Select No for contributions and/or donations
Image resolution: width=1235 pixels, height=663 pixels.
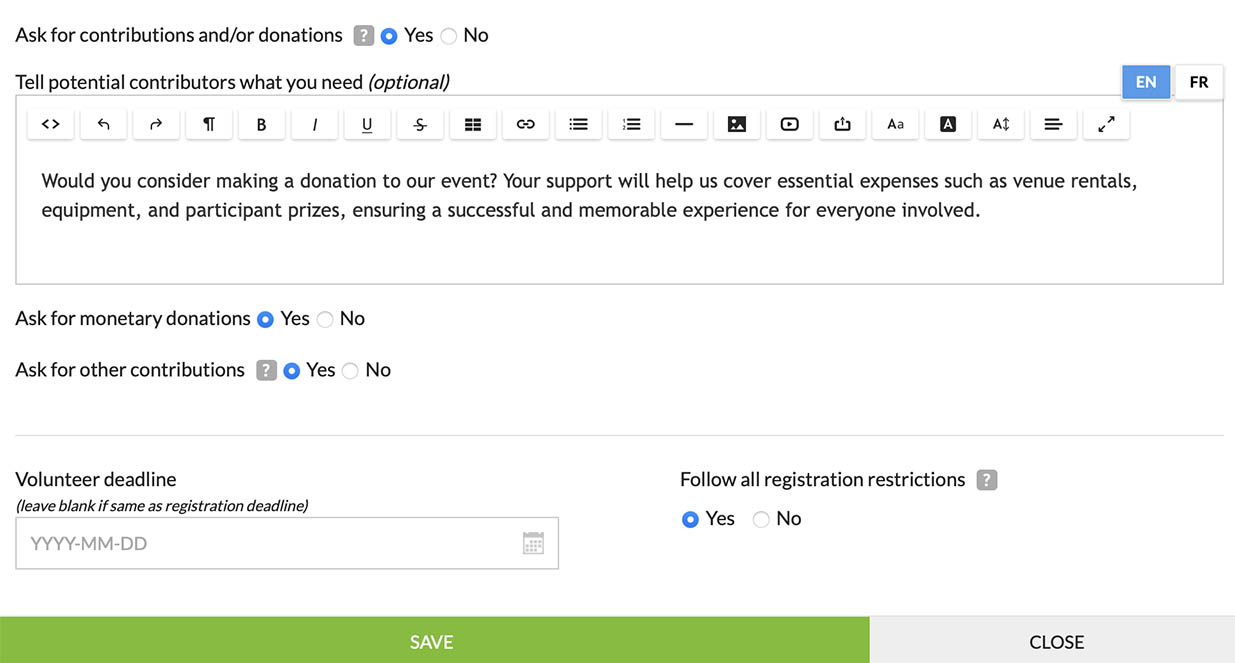click(x=449, y=36)
